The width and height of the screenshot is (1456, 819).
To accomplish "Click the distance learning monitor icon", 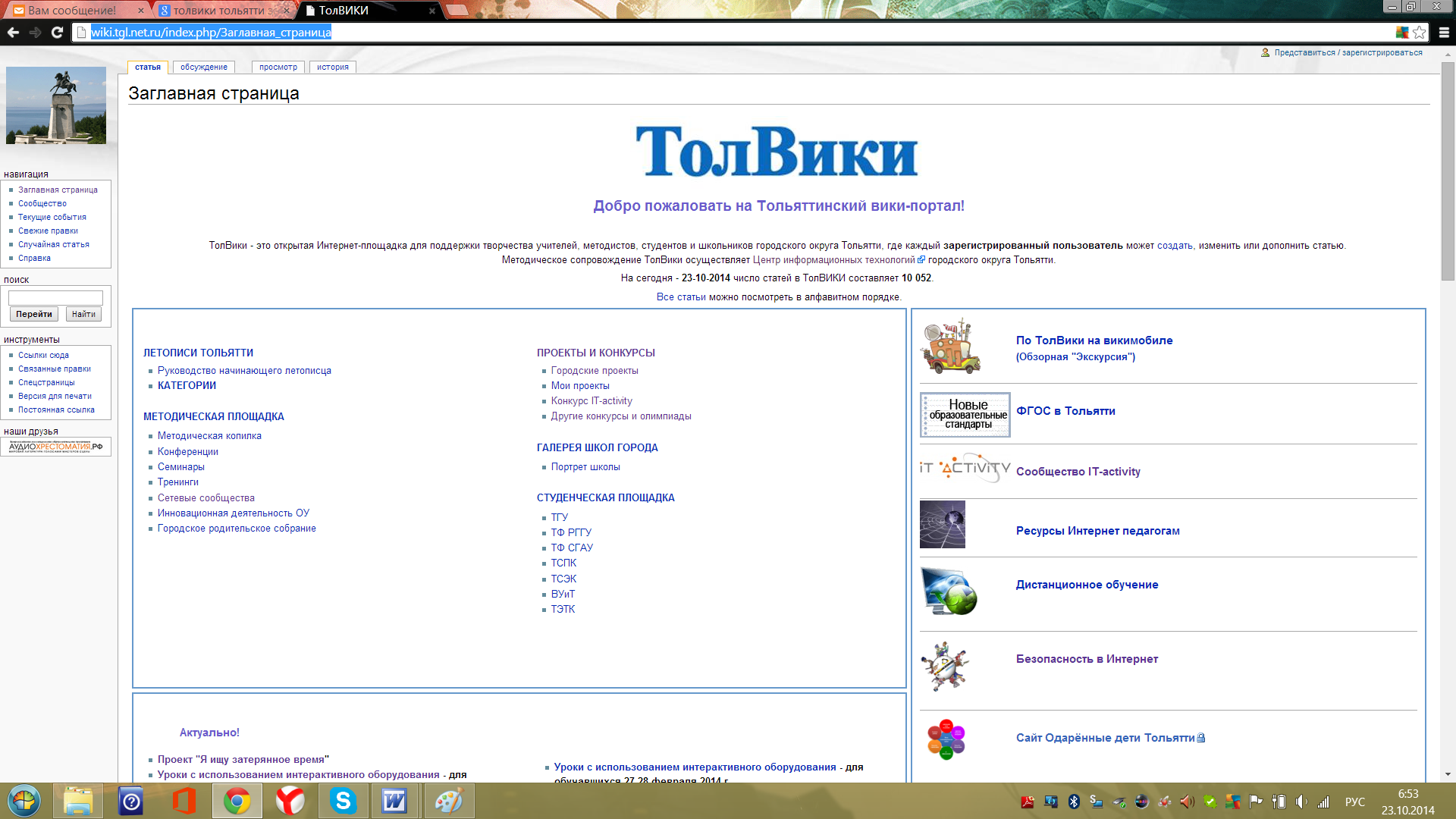I will (949, 591).
